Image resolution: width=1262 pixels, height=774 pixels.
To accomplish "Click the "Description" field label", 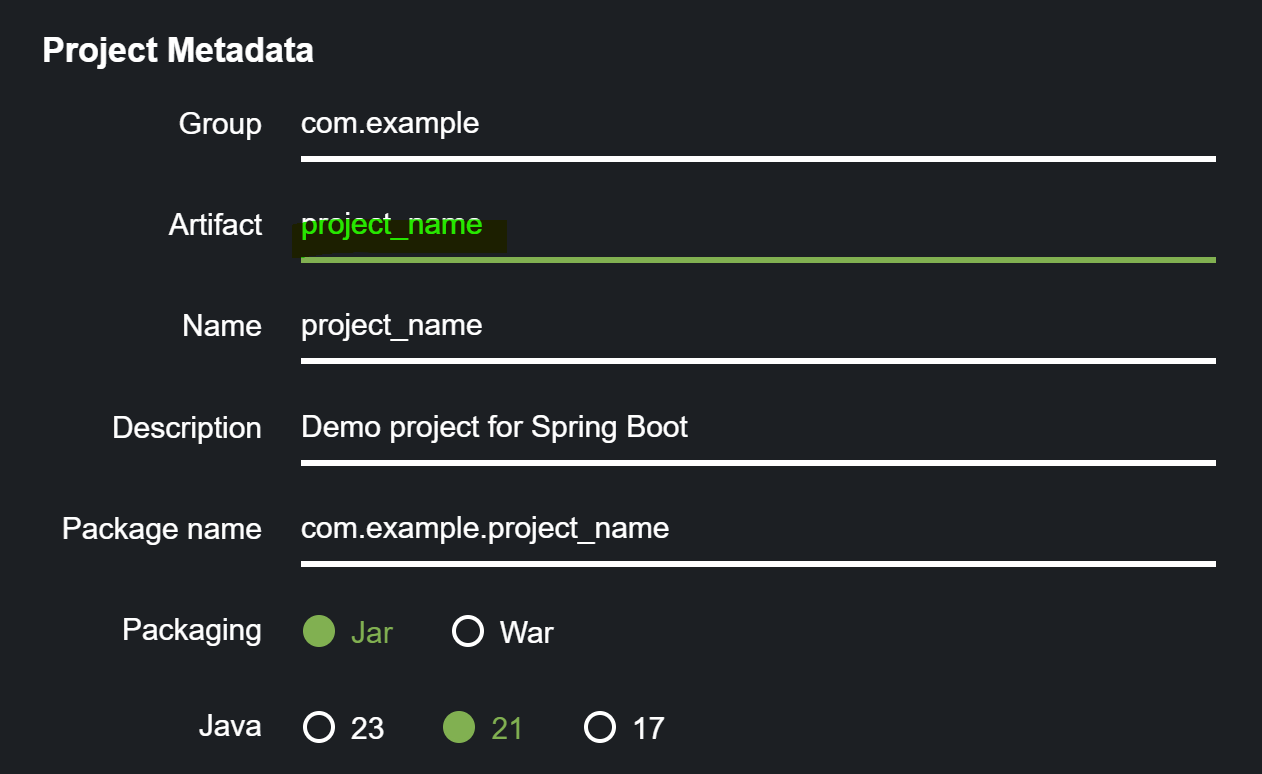I will tap(187, 428).
